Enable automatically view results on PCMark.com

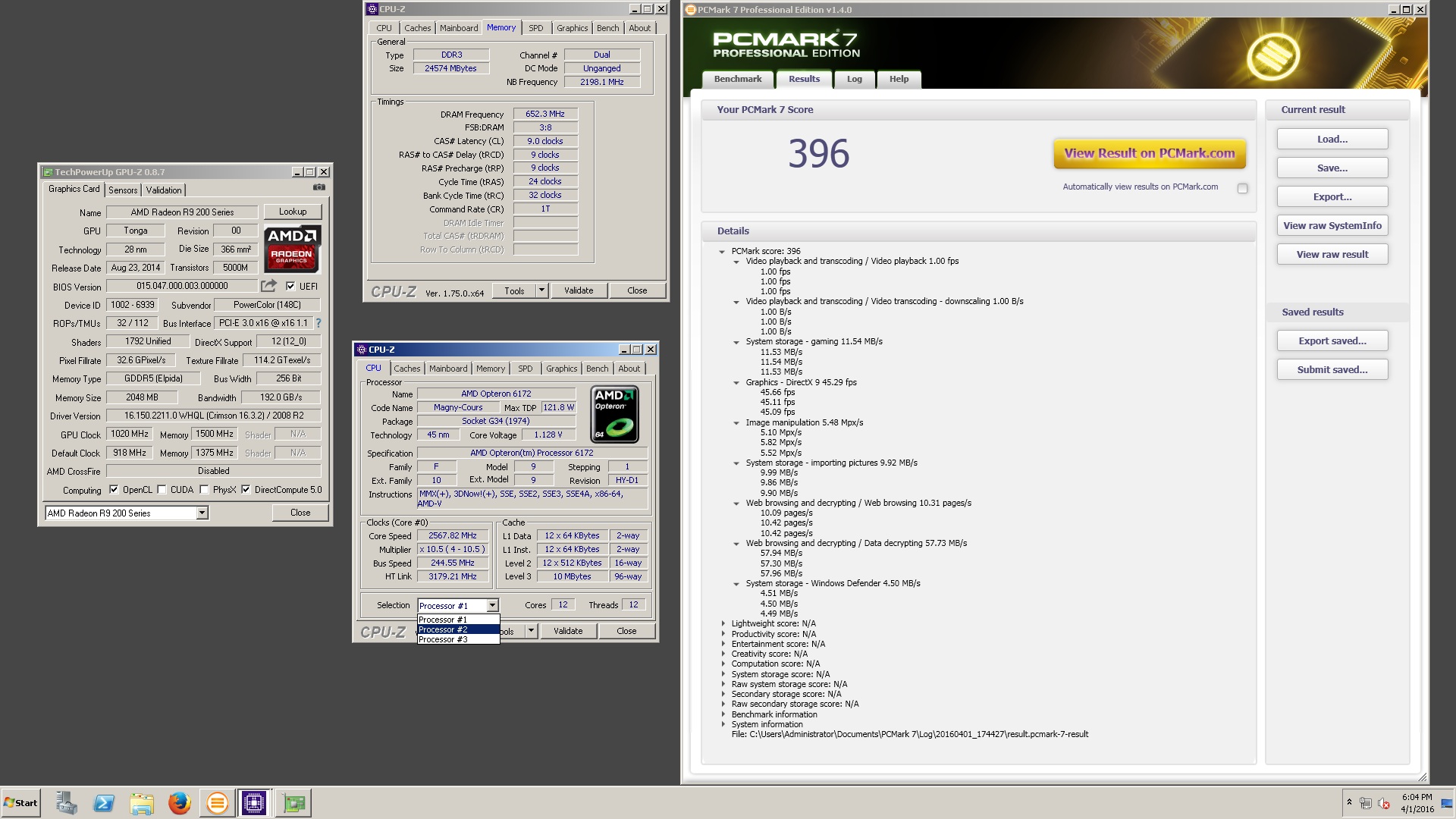(x=1242, y=188)
